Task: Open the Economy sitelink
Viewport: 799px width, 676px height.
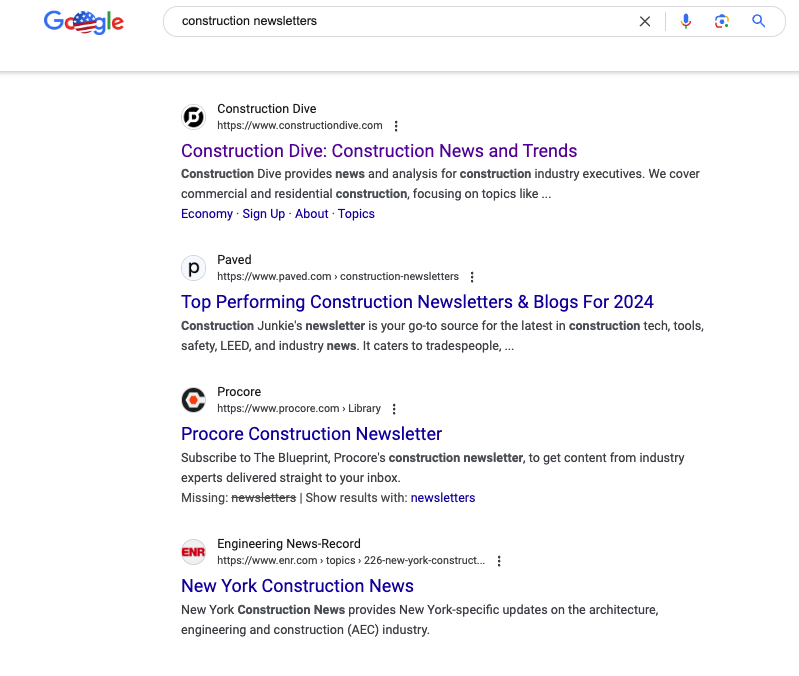Action: click(x=207, y=214)
